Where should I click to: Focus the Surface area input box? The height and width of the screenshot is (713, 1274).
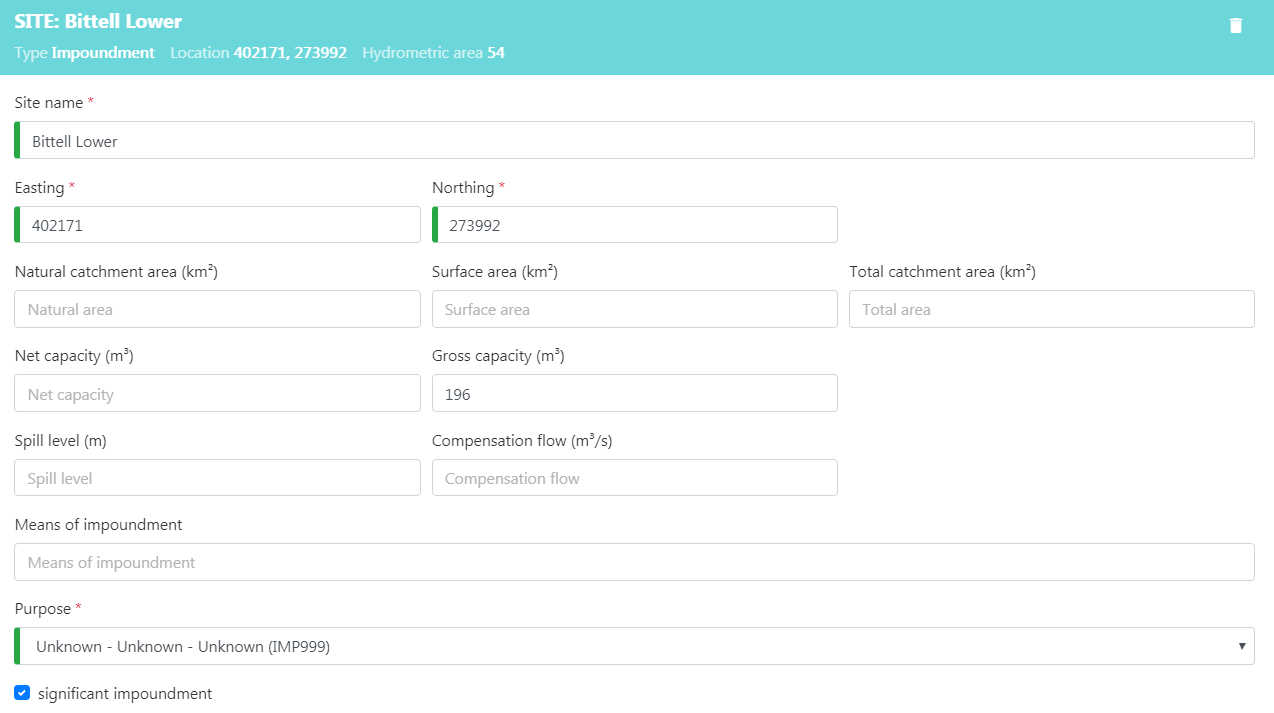coord(634,309)
